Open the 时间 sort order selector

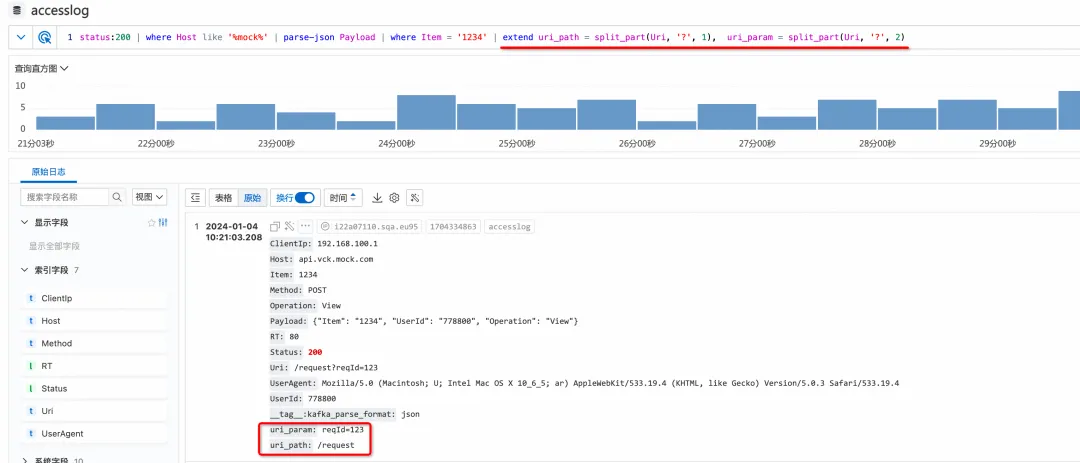[342, 198]
